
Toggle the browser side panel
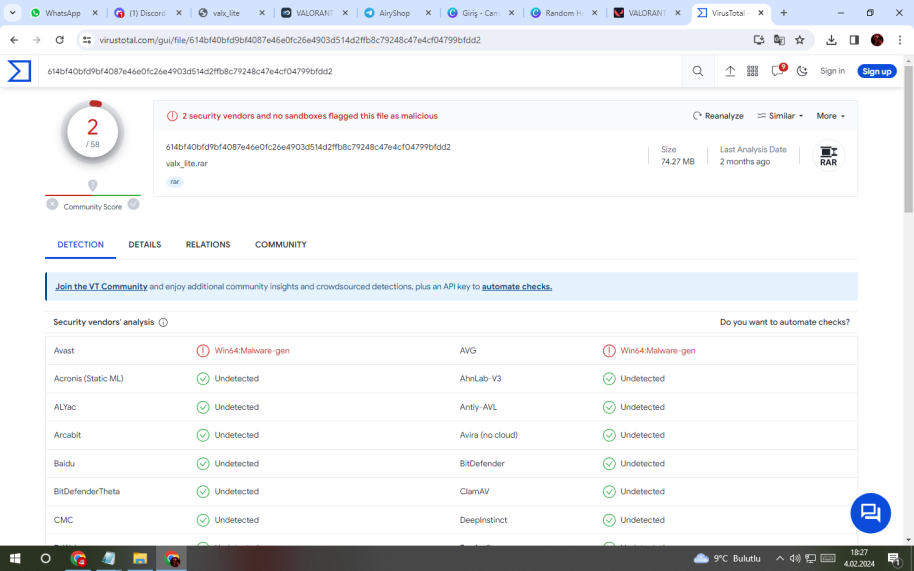(x=854, y=40)
